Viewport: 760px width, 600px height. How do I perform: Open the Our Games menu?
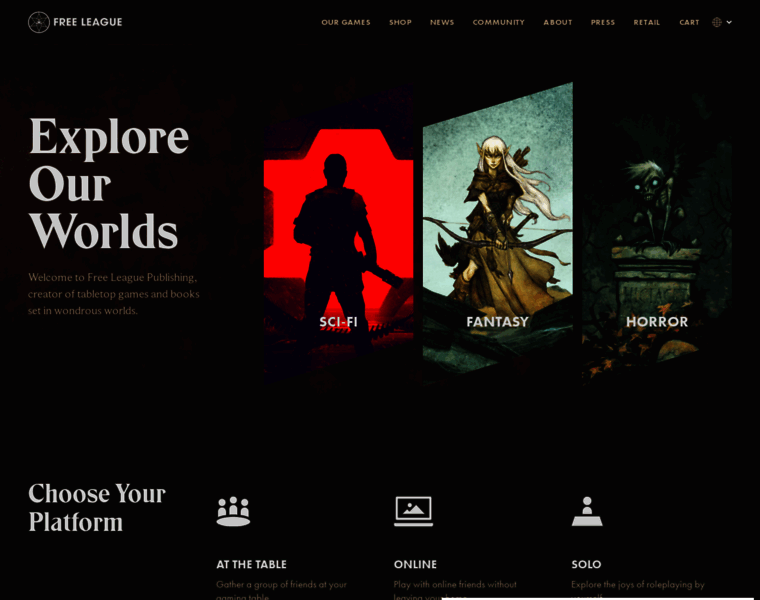pos(346,22)
